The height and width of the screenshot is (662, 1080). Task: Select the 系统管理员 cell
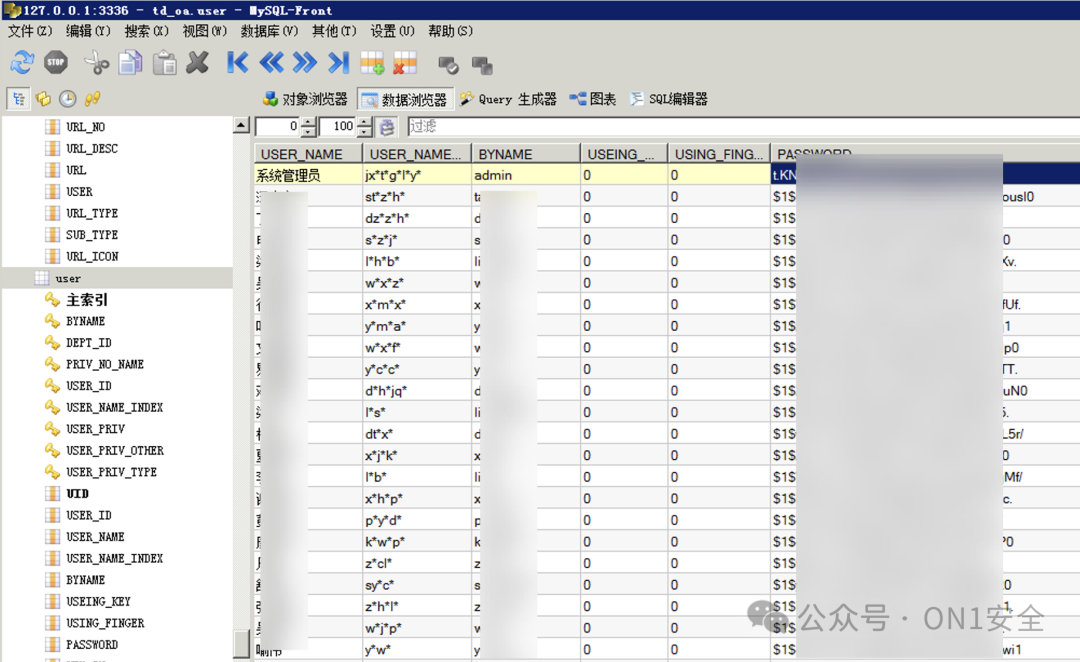click(308, 175)
